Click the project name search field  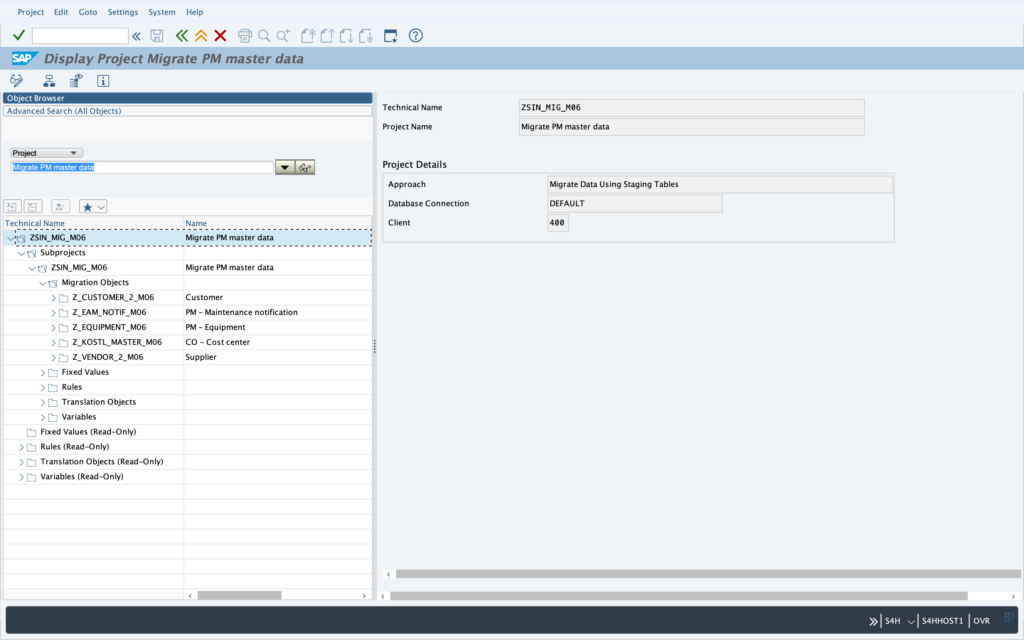pyautogui.click(x=142, y=167)
